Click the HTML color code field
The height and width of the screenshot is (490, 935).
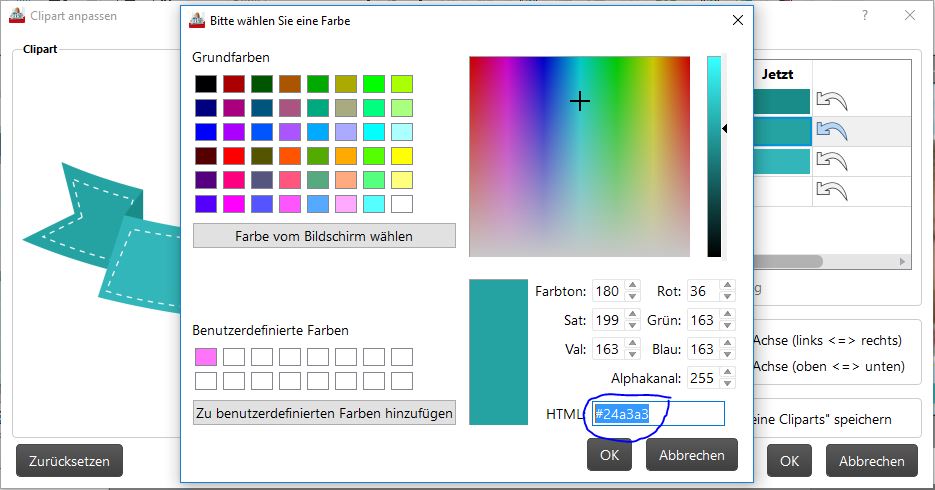click(x=657, y=414)
